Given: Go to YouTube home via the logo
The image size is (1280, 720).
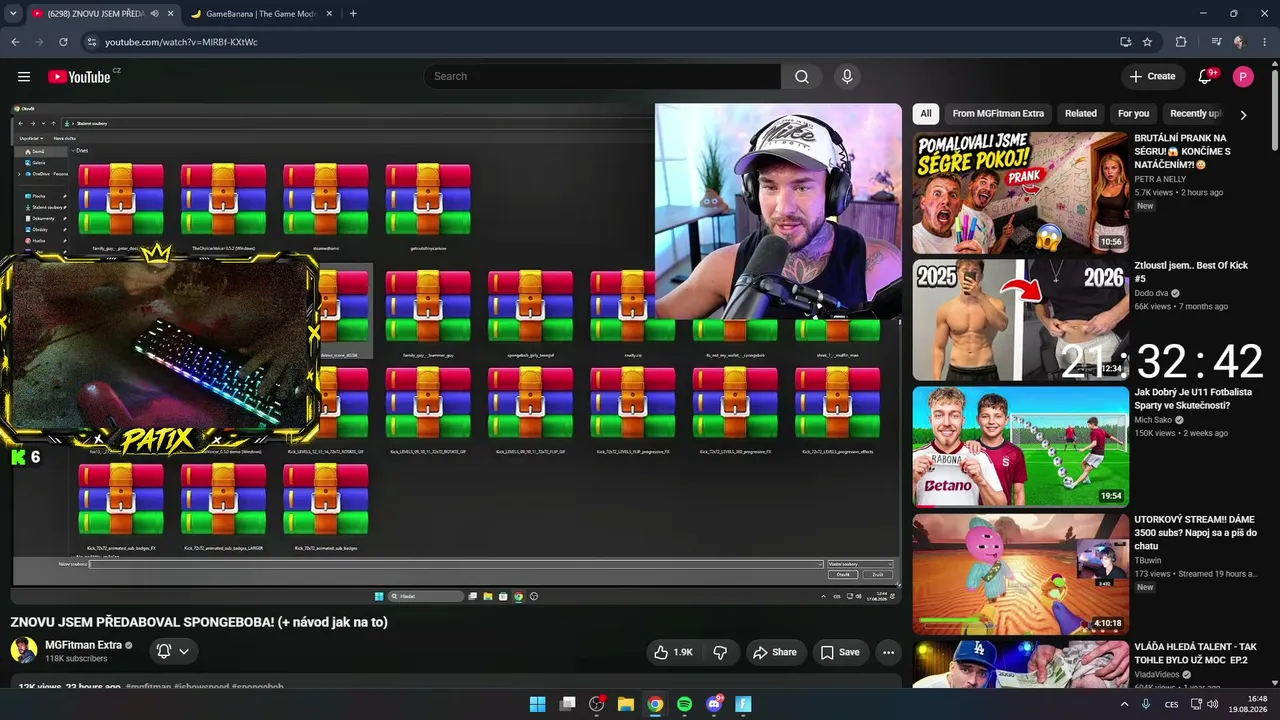Looking at the screenshot, I should click(79, 77).
